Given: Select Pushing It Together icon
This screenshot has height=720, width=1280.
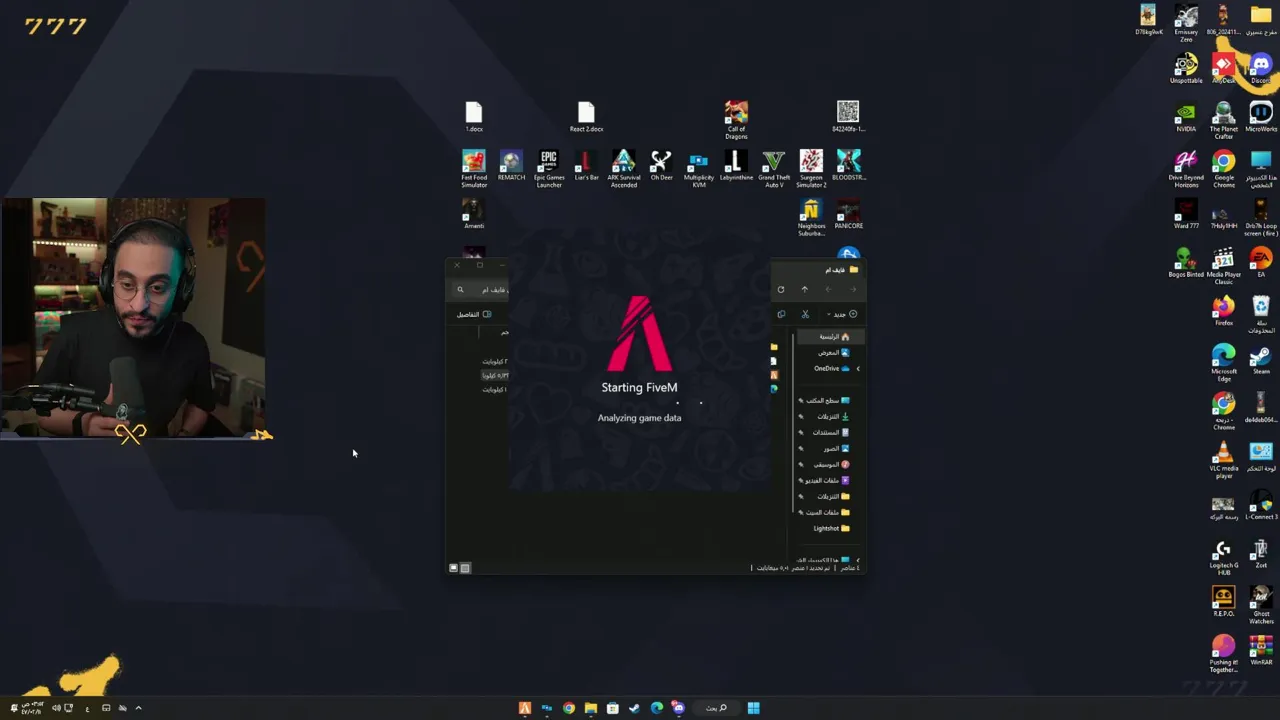Looking at the screenshot, I should (1224, 653).
